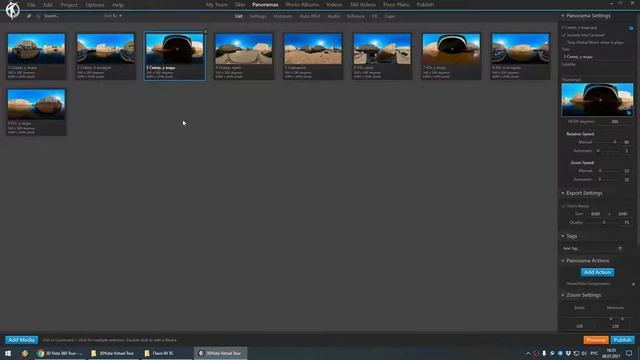Image resolution: width=640 pixels, height=360 pixels.
Task: Open the Project menu
Action: point(69,5)
